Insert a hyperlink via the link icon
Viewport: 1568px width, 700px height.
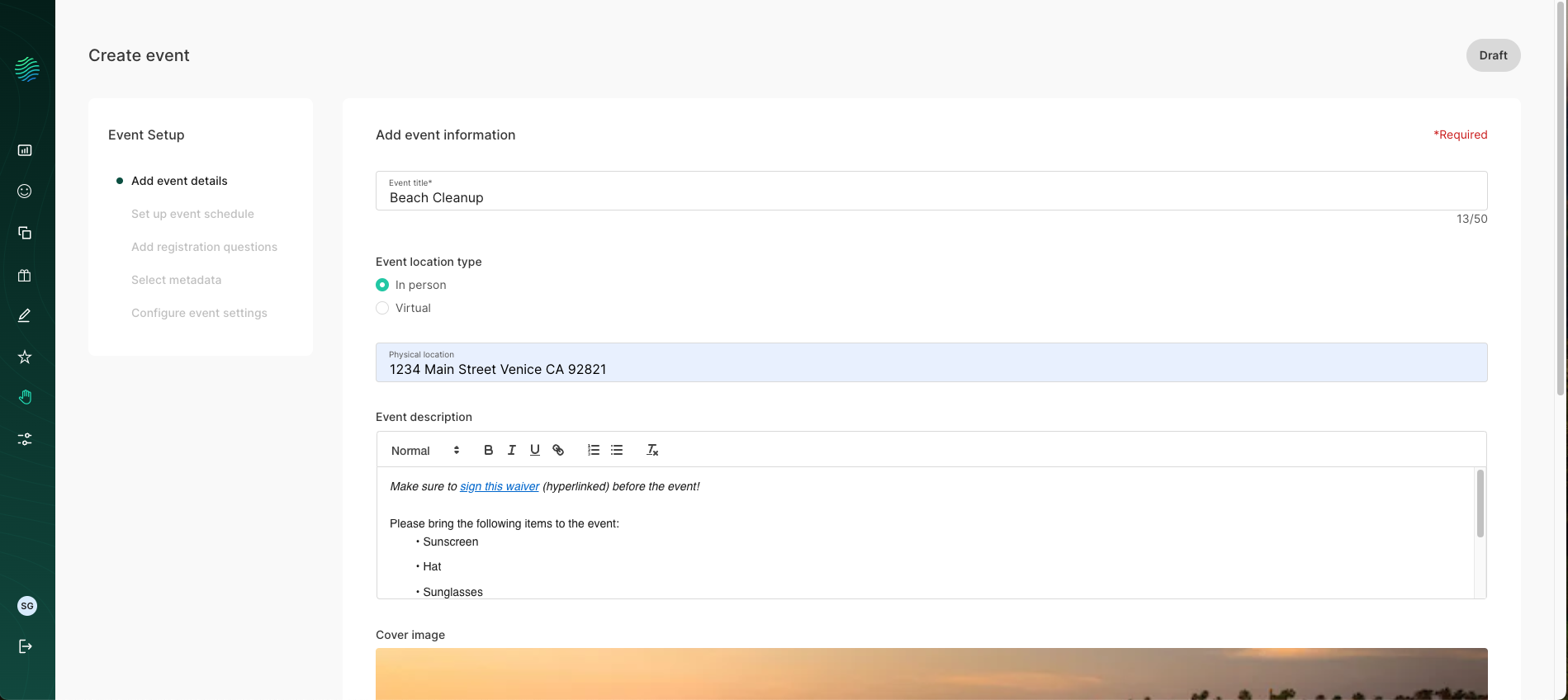[x=558, y=450]
